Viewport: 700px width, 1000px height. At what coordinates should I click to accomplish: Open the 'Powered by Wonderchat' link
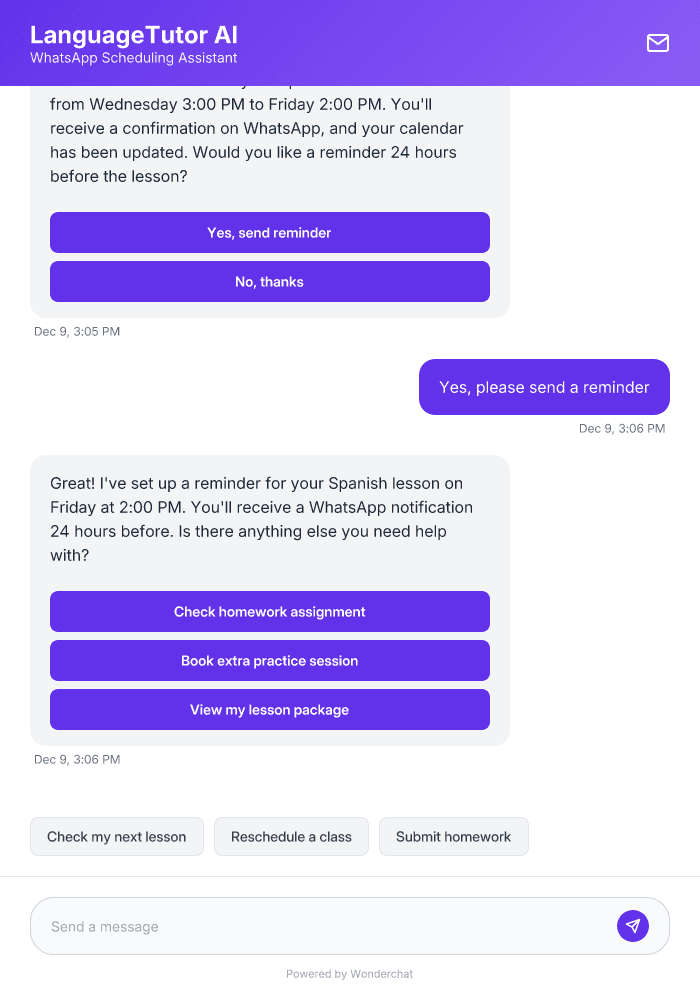(349, 973)
